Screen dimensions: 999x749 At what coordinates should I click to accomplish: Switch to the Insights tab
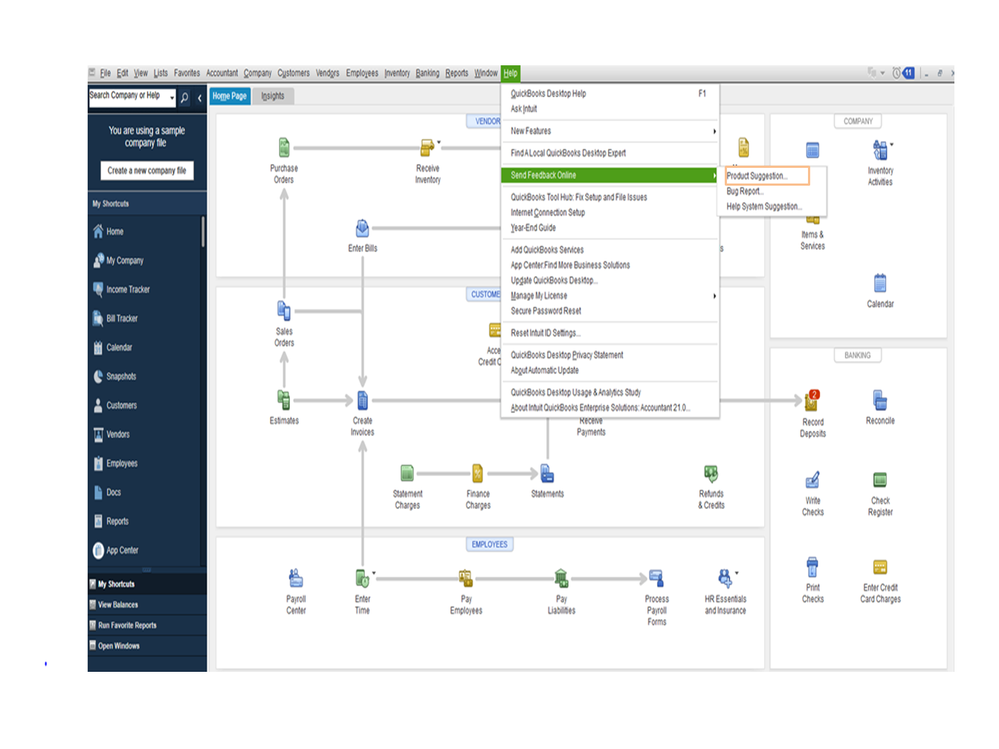pyautogui.click(x=273, y=96)
